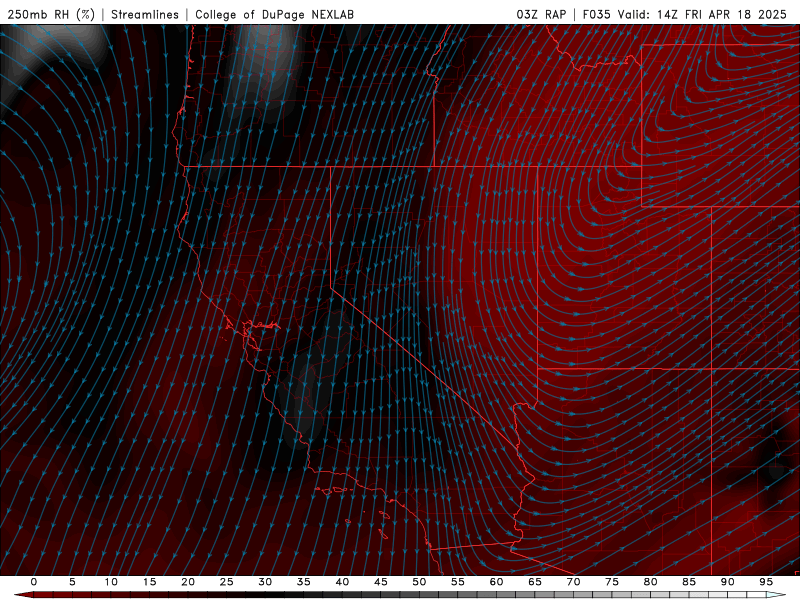This screenshot has height=600, width=800.
Task: Click the colorbar label "65"
Action: pos(535,582)
